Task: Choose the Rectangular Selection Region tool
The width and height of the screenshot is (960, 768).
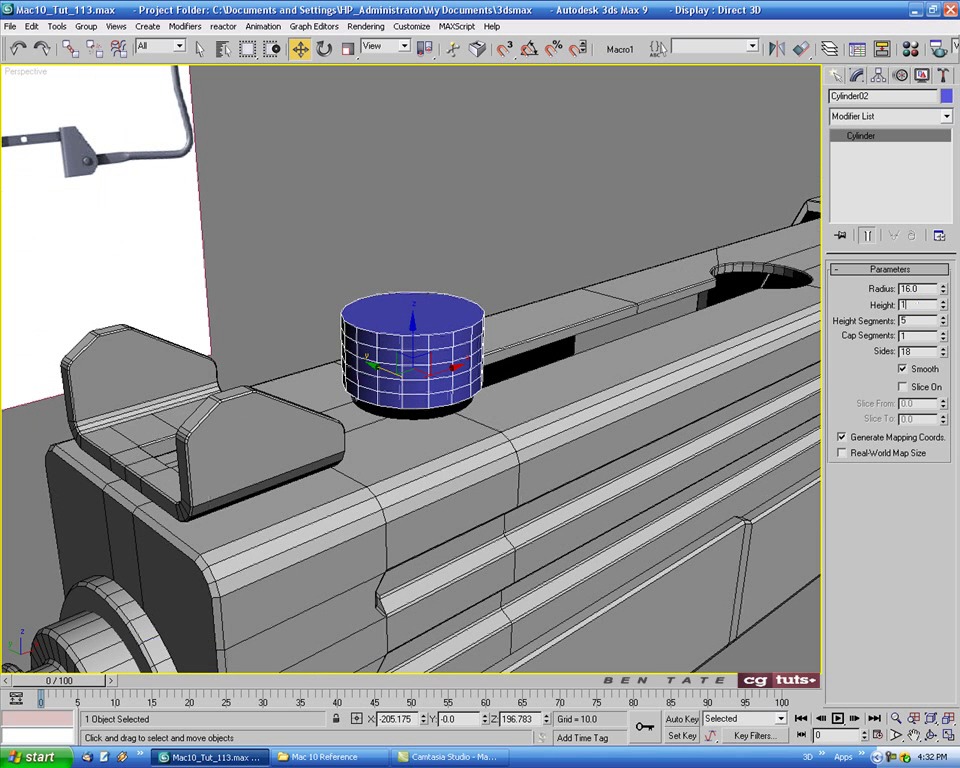Action: click(x=247, y=49)
